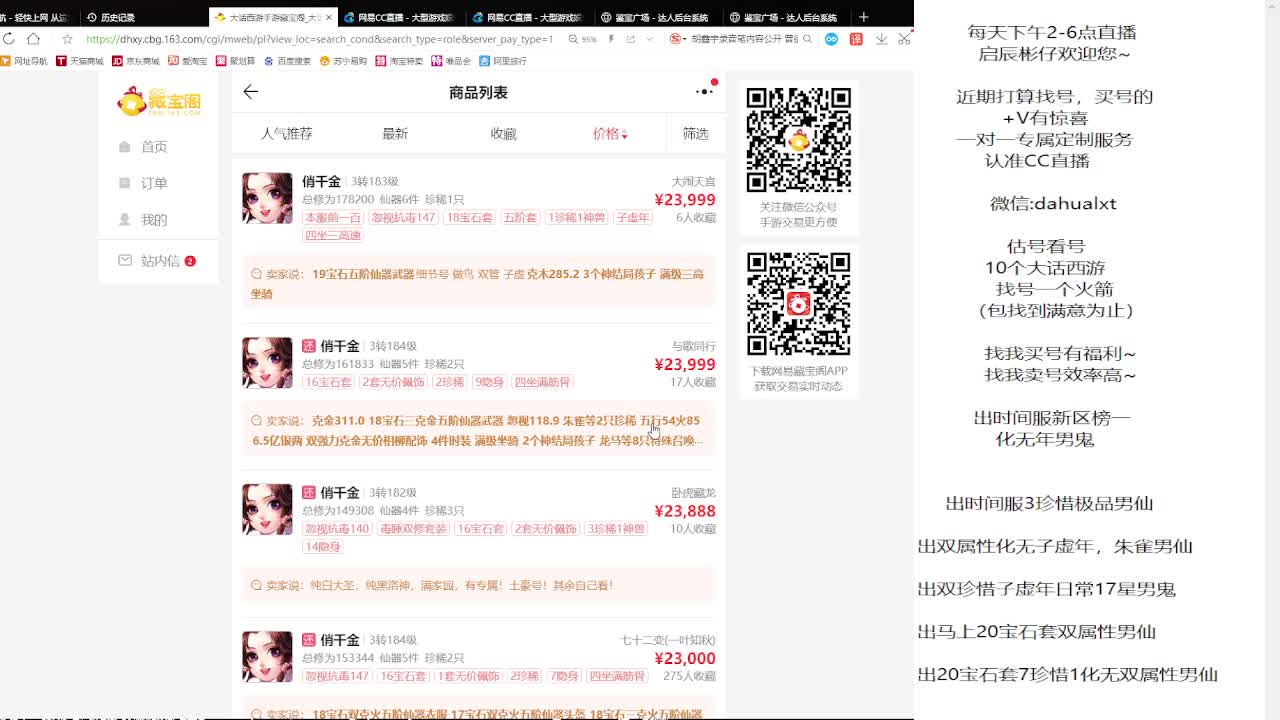Screen dimensions: 1280x720
Task: Click the 9隐身 tag
Action: (x=489, y=382)
